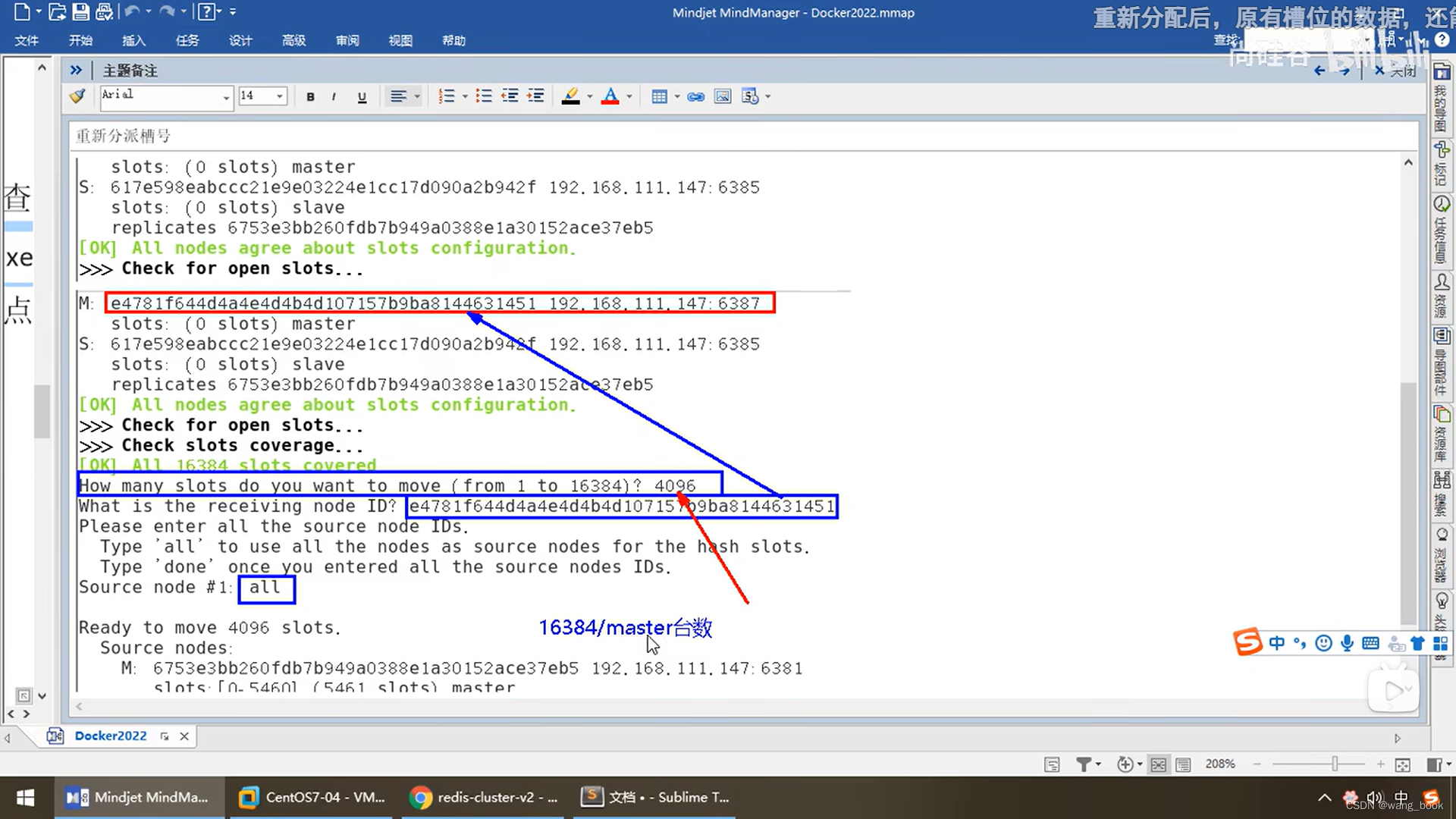Toggle underline formatting
1456x819 pixels.
pos(362,96)
